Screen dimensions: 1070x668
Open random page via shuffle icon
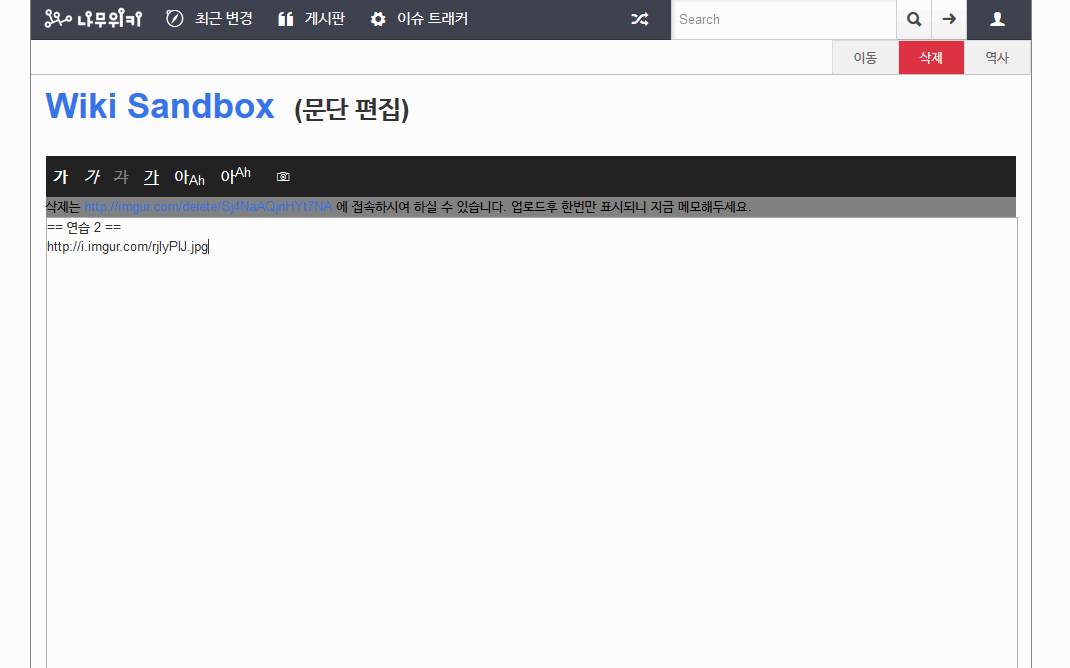point(639,19)
